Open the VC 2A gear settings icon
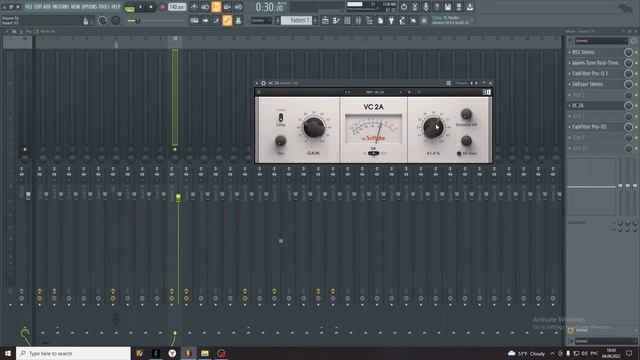 click(263, 83)
